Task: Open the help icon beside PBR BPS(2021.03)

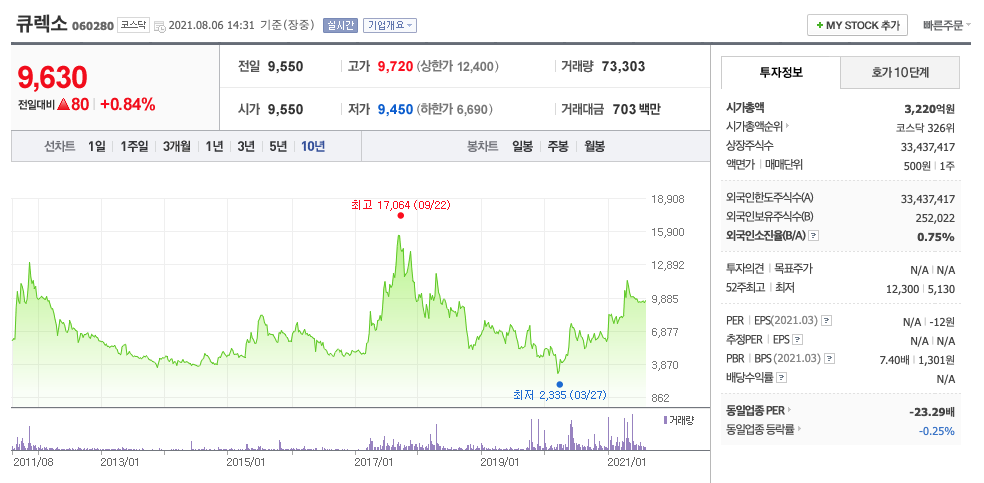Action: click(830, 359)
